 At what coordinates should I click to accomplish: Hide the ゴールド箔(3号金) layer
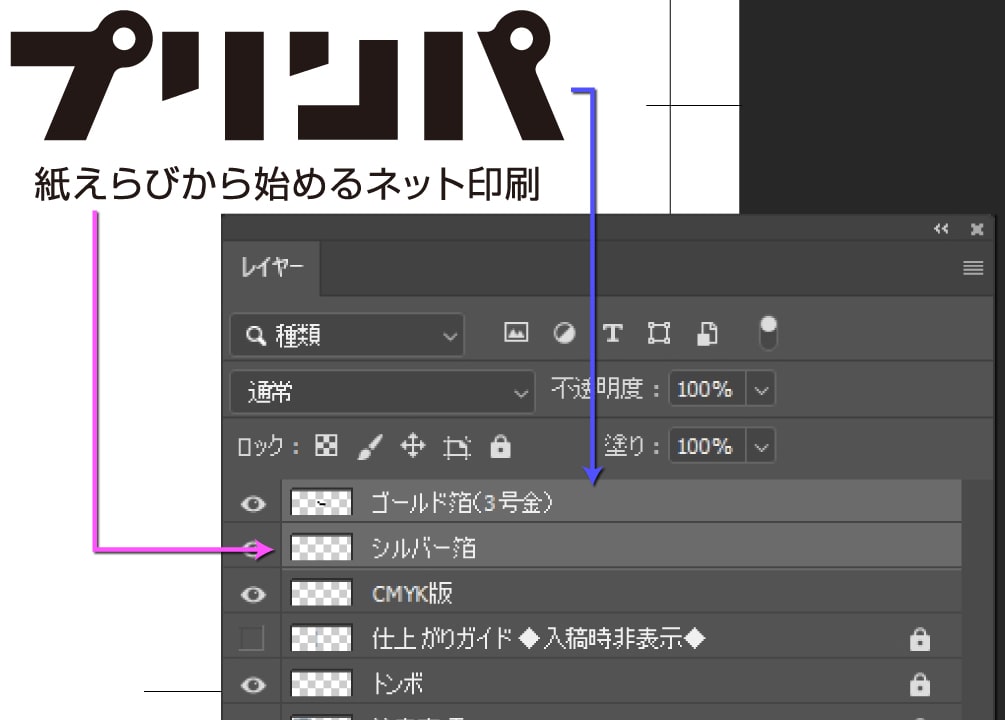[254, 504]
